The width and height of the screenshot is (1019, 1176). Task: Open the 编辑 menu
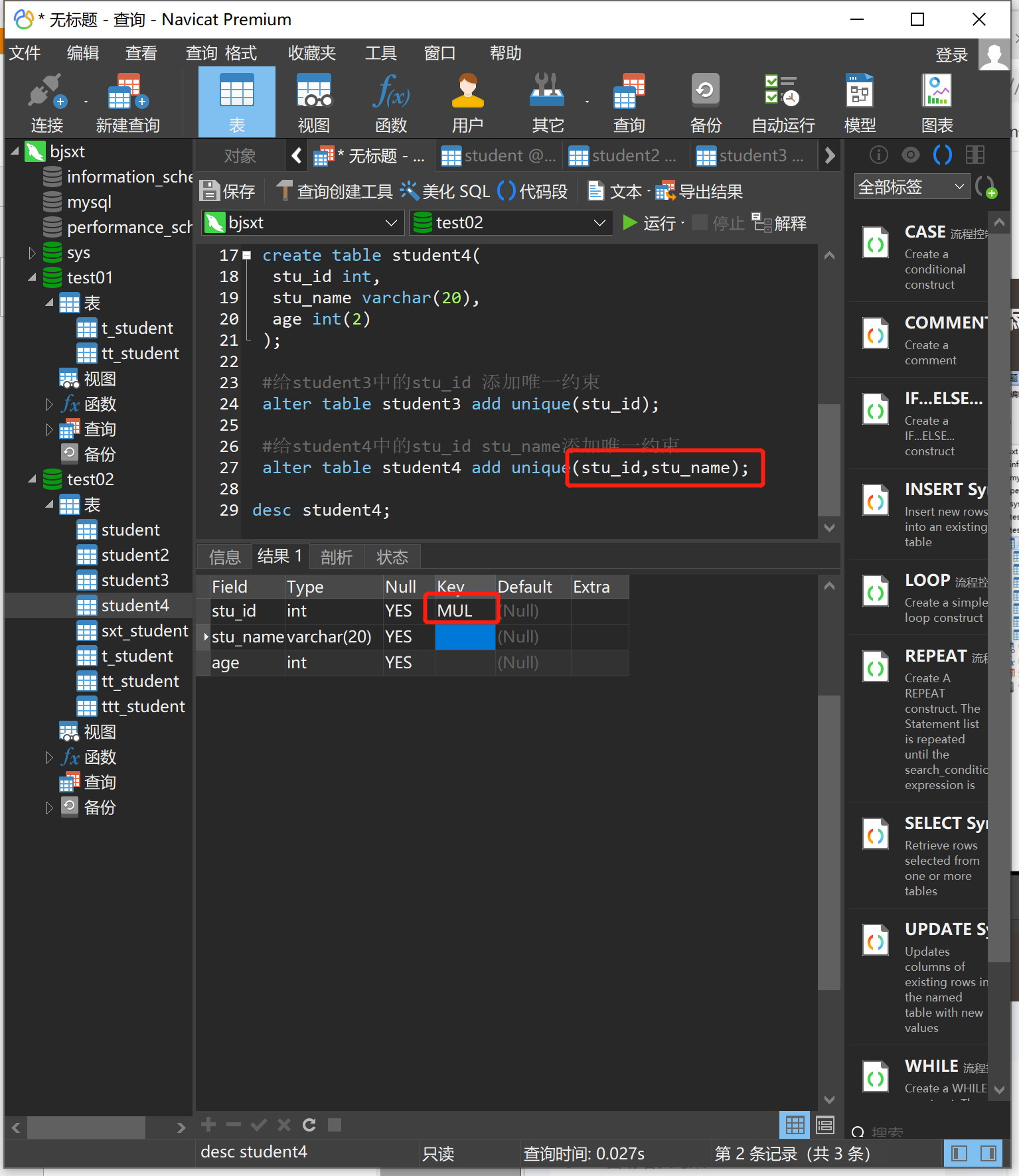(83, 53)
